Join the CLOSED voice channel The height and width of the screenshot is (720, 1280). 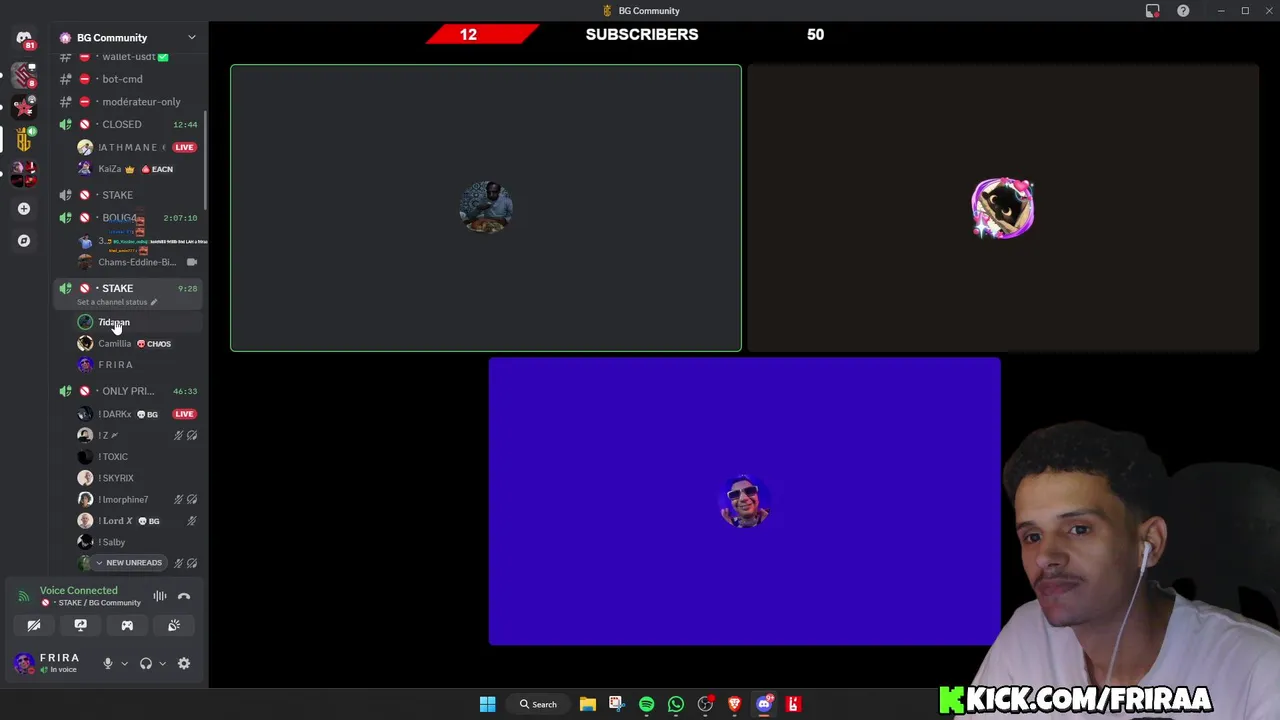pos(129,124)
